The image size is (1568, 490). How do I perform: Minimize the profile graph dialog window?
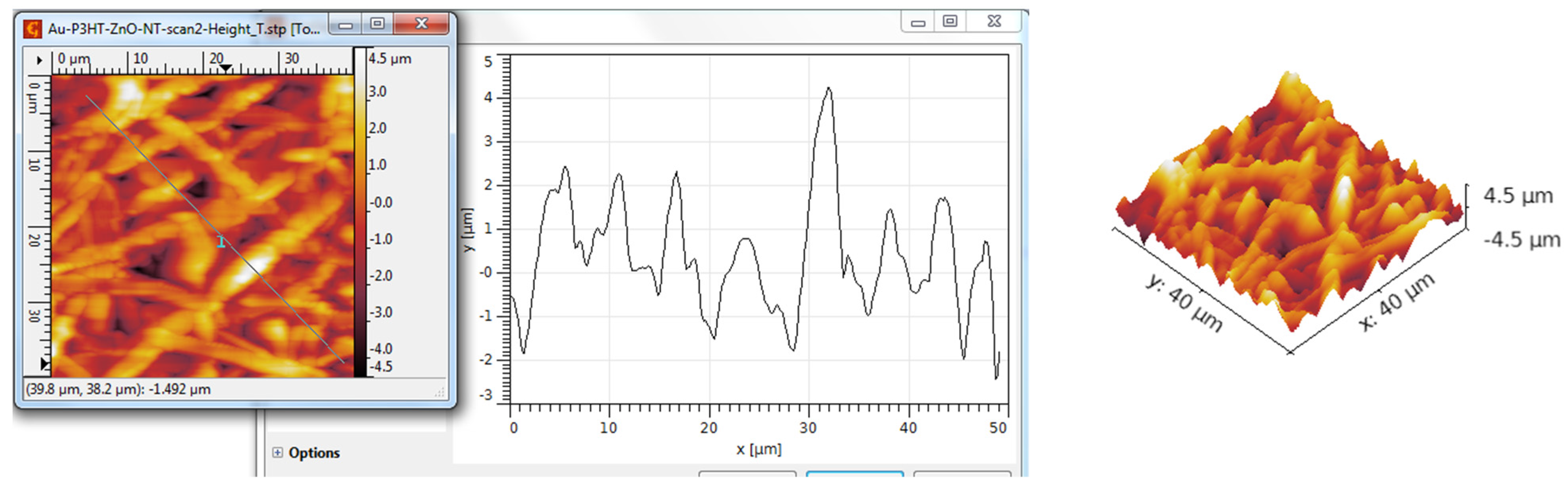tap(918, 23)
